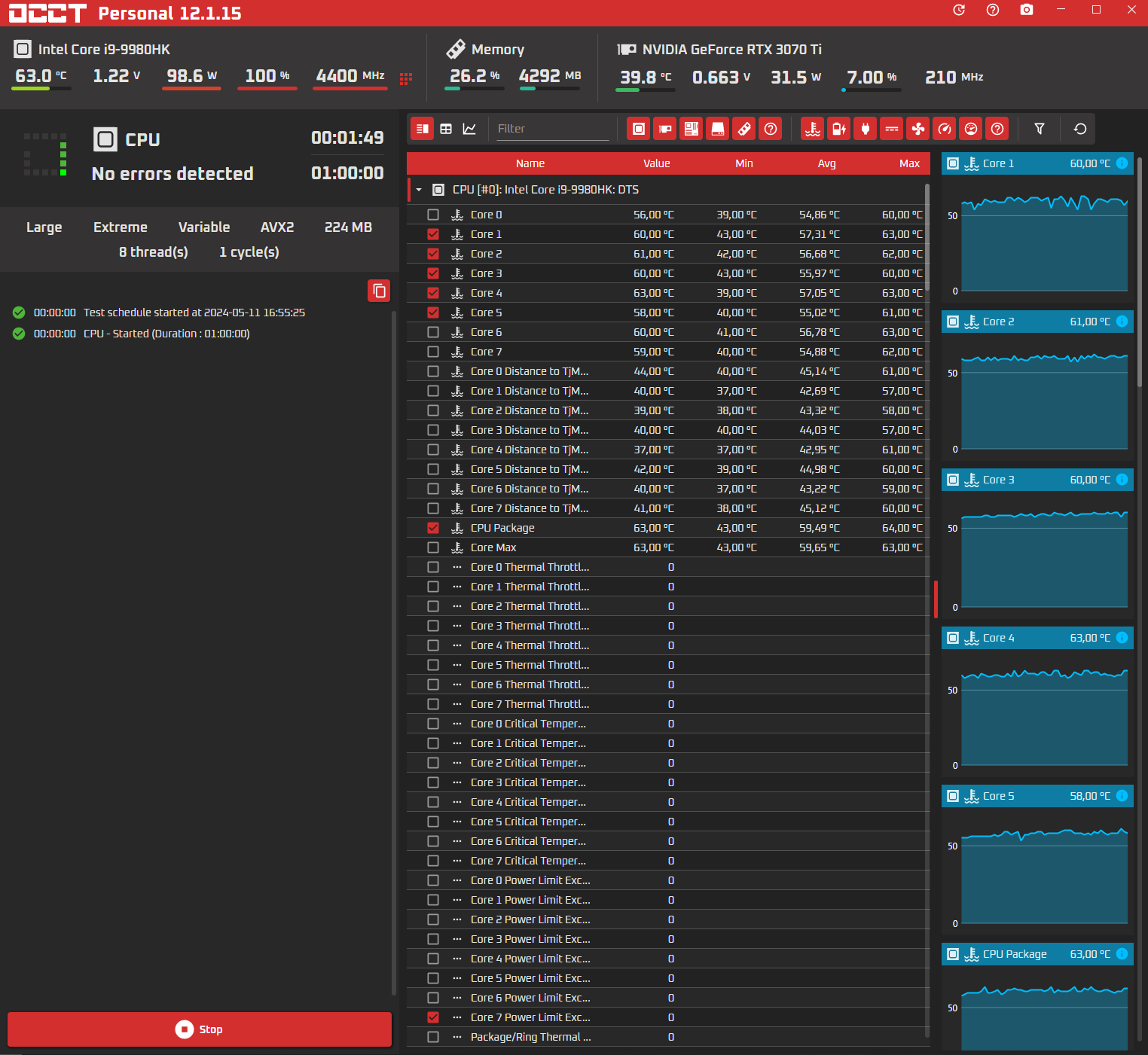Toggle the storage drive hardware filter icon
1148x1055 pixels.
pyautogui.click(x=718, y=129)
